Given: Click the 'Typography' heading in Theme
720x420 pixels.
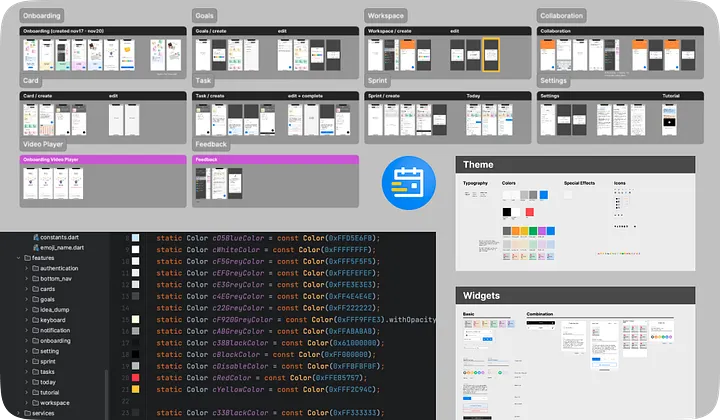Looking at the screenshot, I should click(x=475, y=183).
